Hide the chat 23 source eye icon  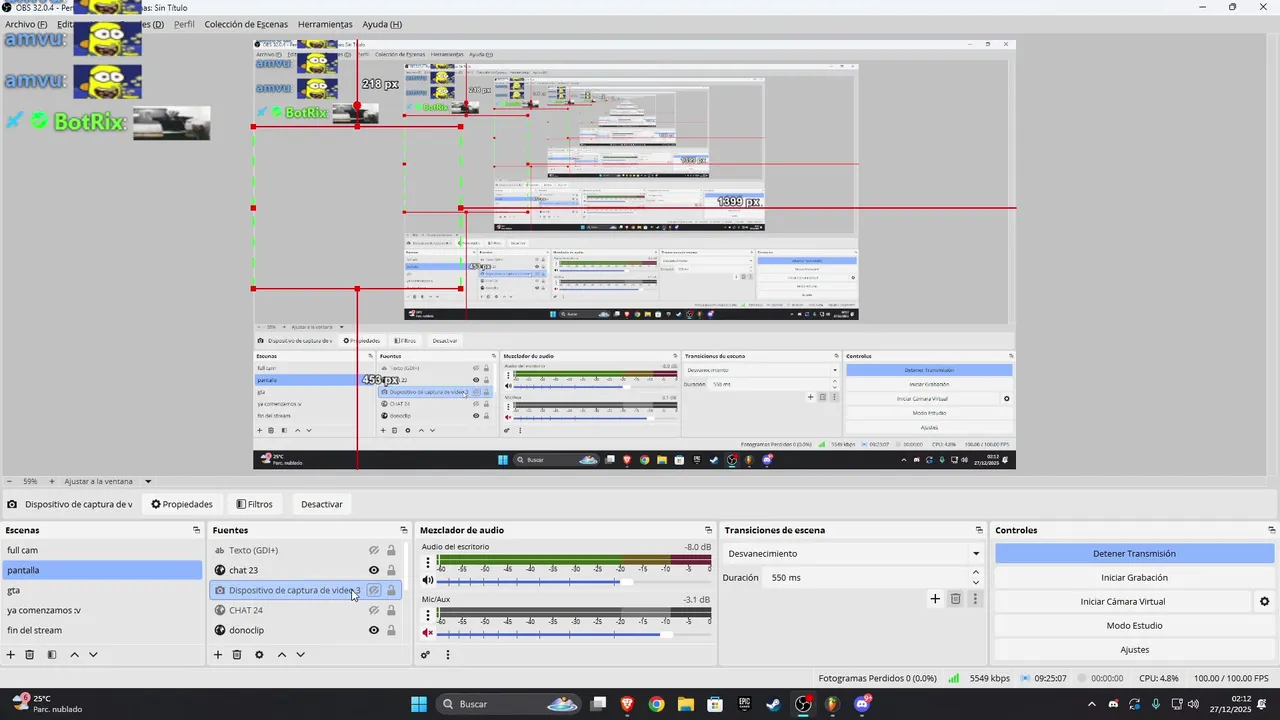(x=374, y=570)
